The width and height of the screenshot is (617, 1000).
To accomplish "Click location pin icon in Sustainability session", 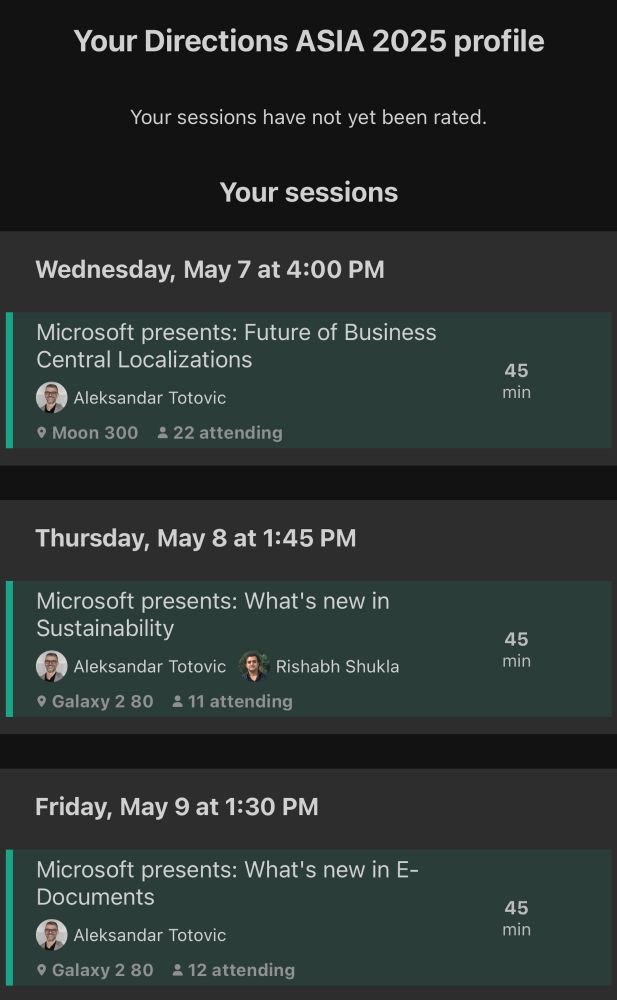I will coord(42,702).
